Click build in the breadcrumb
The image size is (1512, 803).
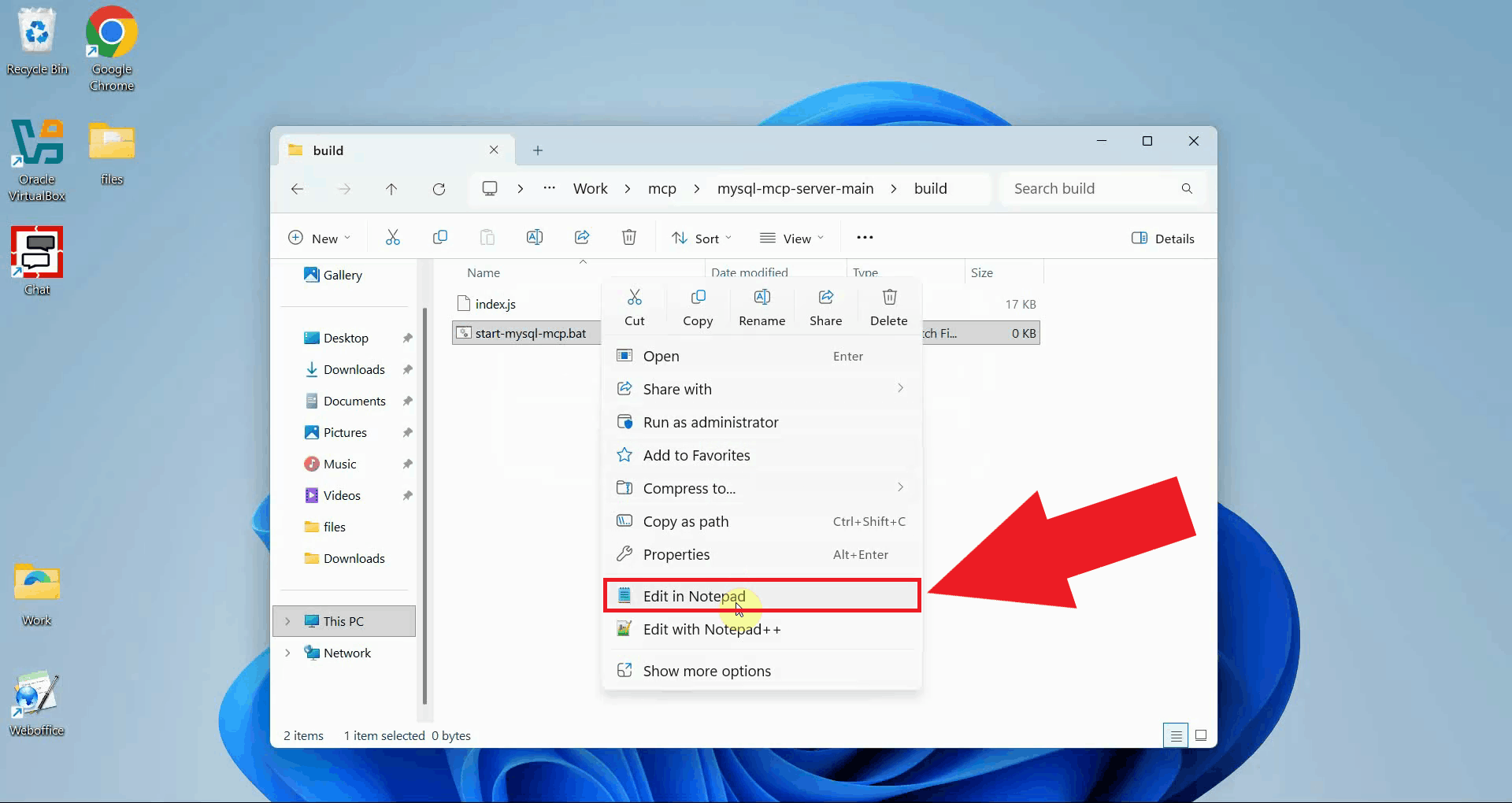(x=930, y=189)
